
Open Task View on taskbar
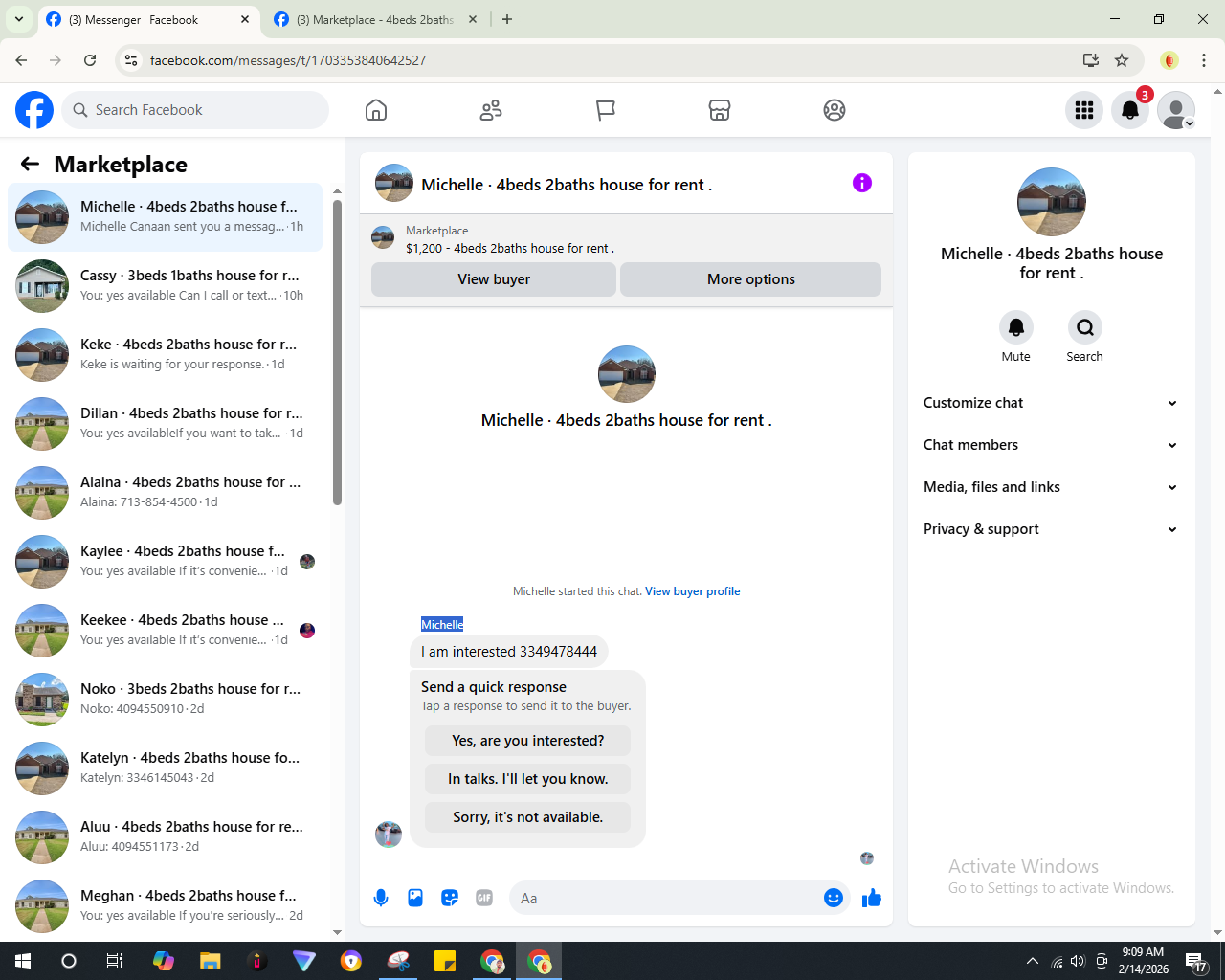click(115, 961)
